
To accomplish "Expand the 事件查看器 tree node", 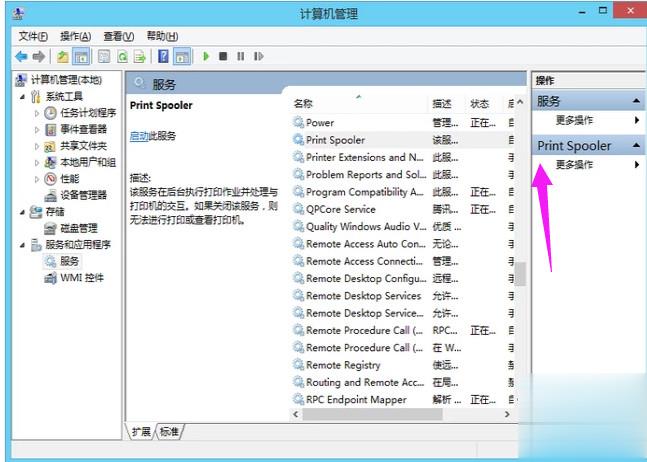I will point(37,130).
